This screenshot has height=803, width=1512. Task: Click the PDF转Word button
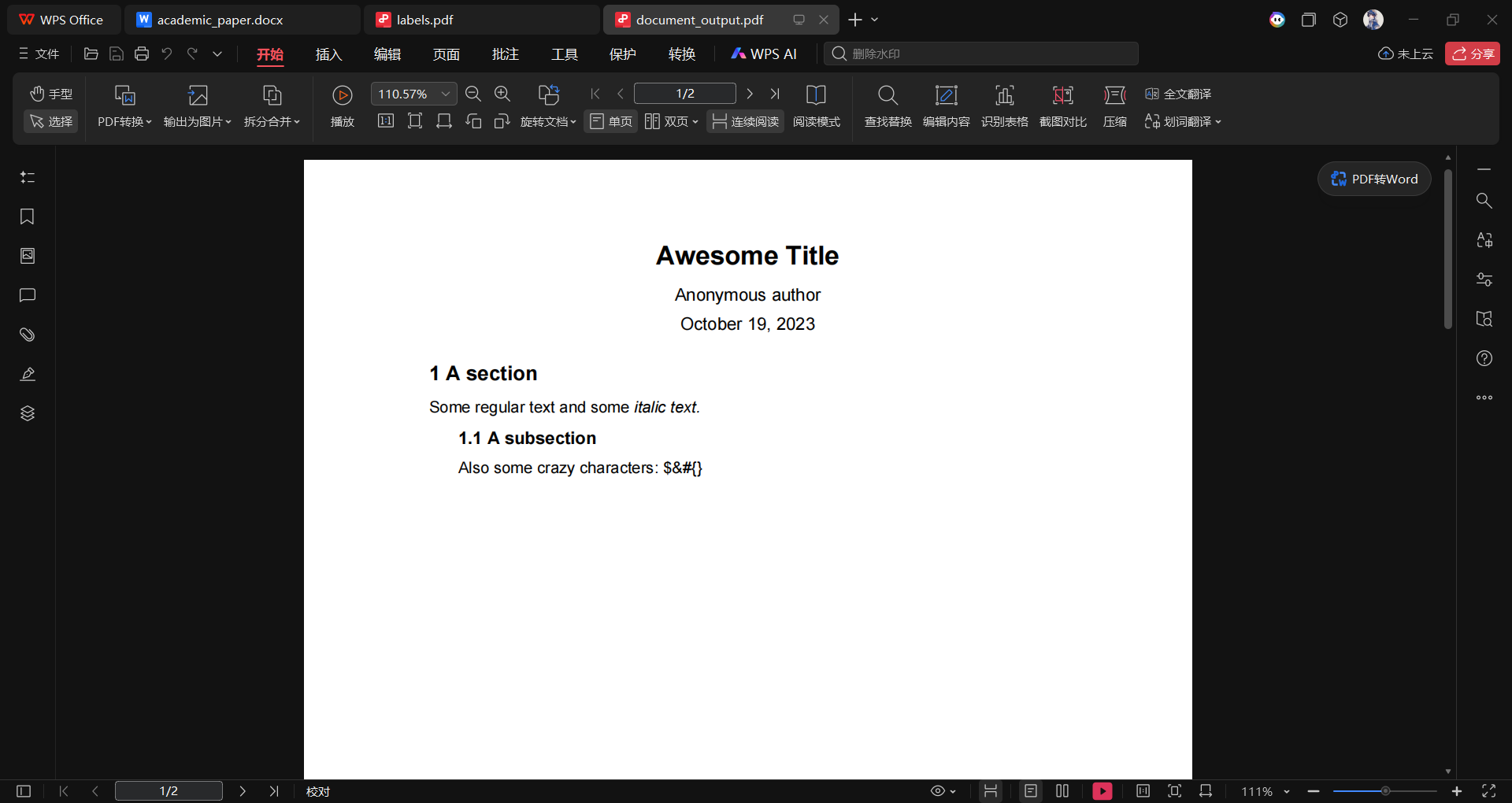point(1374,179)
